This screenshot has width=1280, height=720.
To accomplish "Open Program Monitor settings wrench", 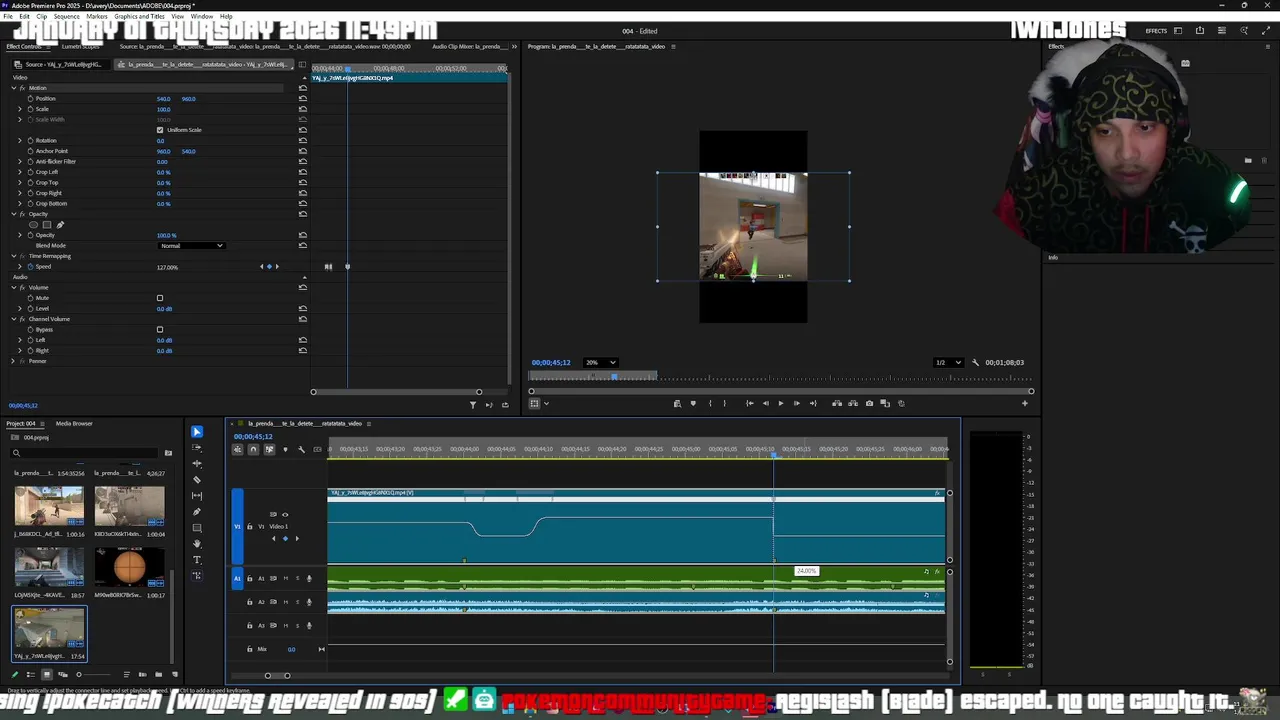I will 975,362.
